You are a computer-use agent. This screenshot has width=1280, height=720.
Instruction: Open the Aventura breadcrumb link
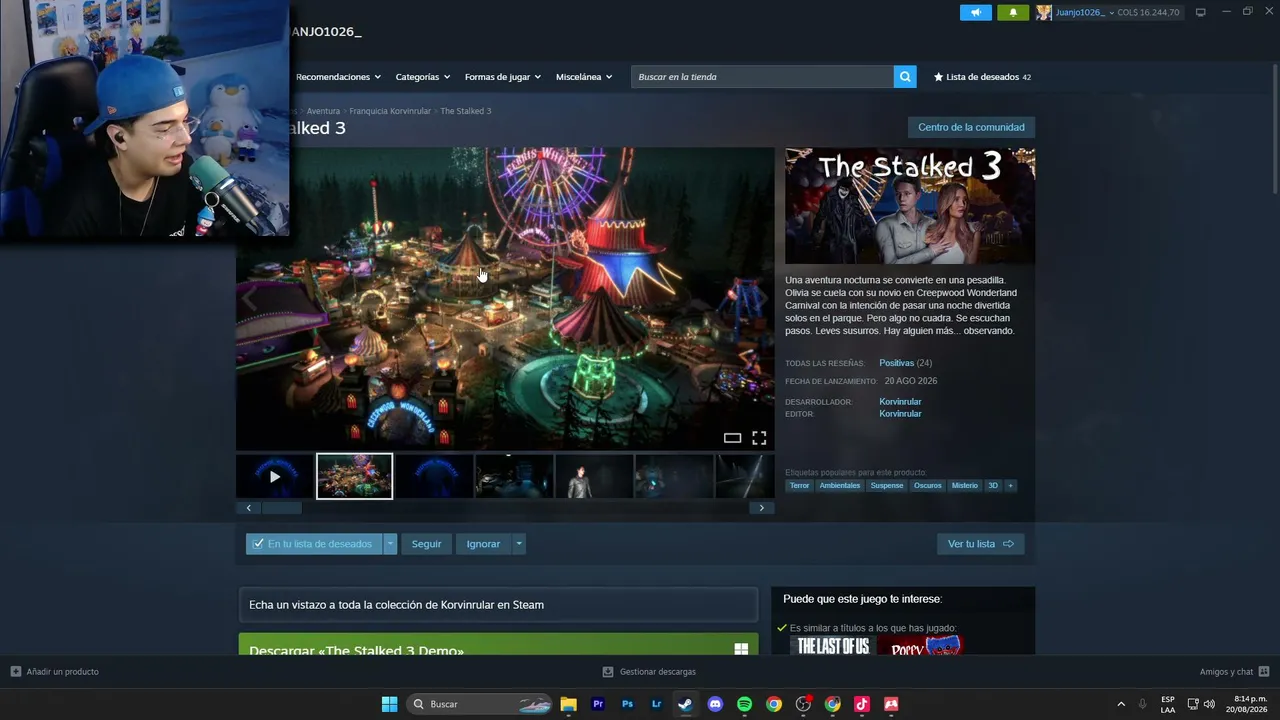[323, 111]
